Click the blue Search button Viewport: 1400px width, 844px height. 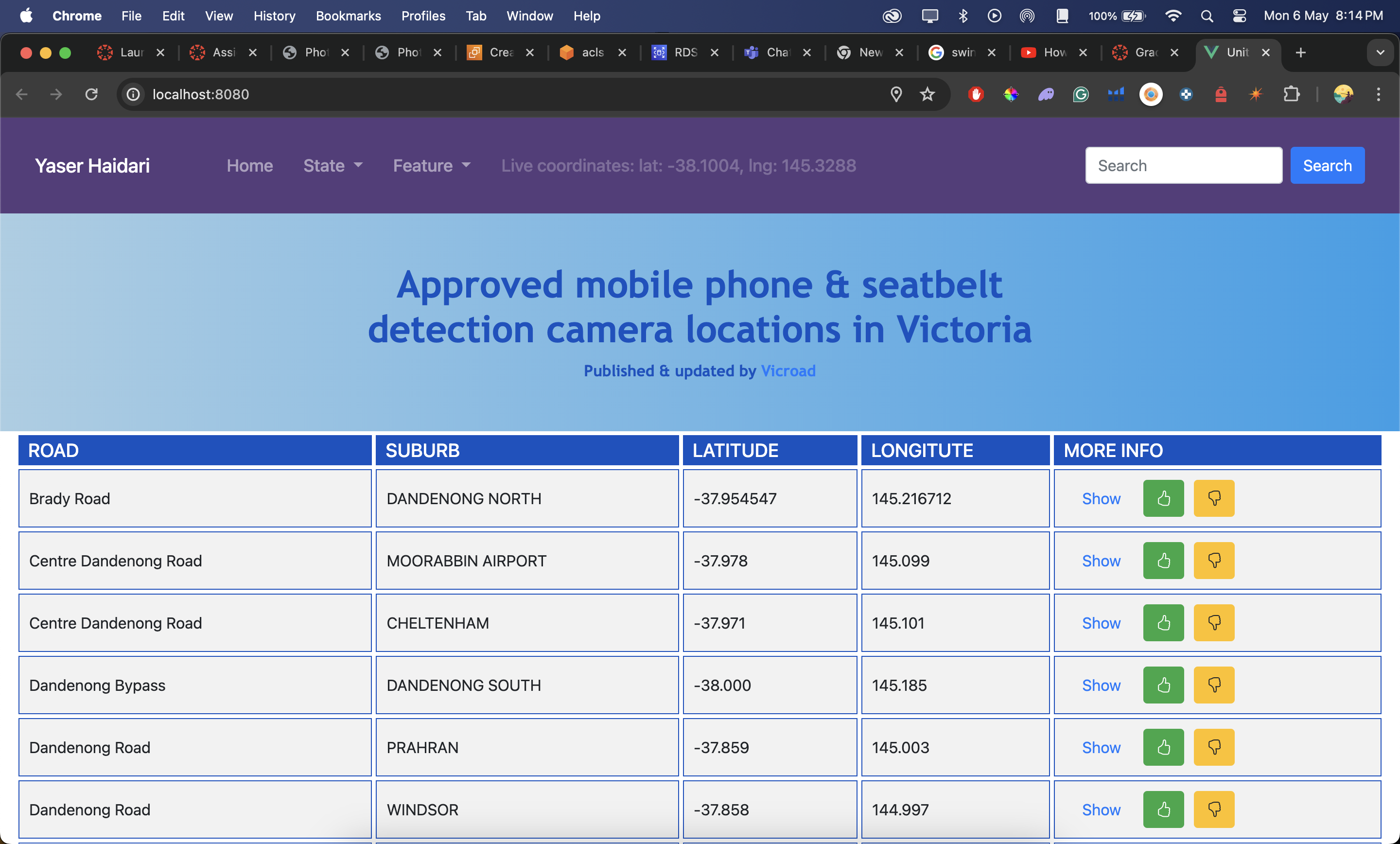pyautogui.click(x=1327, y=165)
